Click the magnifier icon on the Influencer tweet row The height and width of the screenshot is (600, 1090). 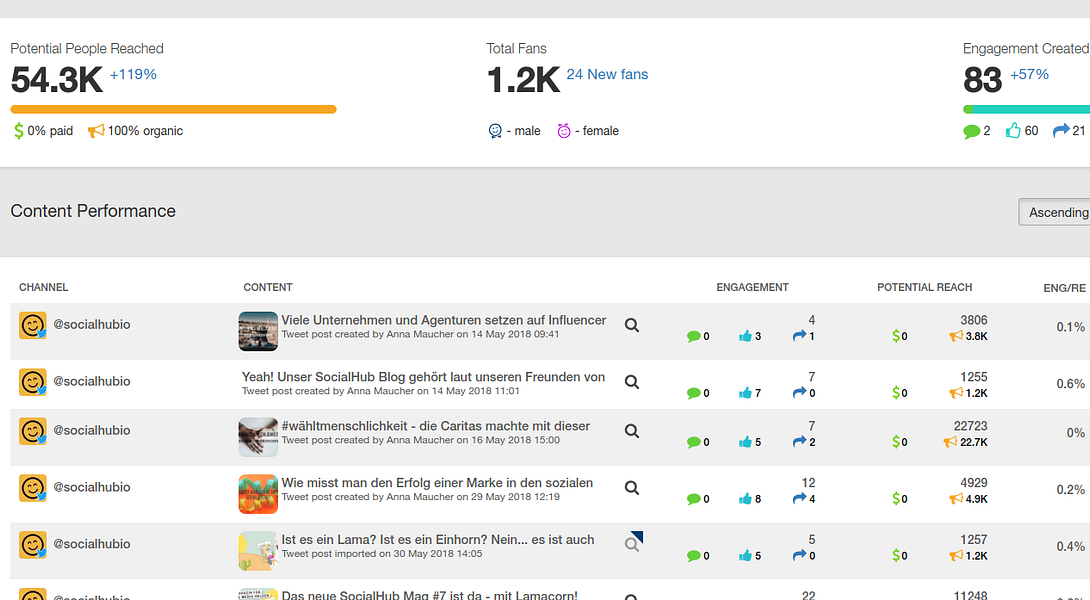coord(631,325)
